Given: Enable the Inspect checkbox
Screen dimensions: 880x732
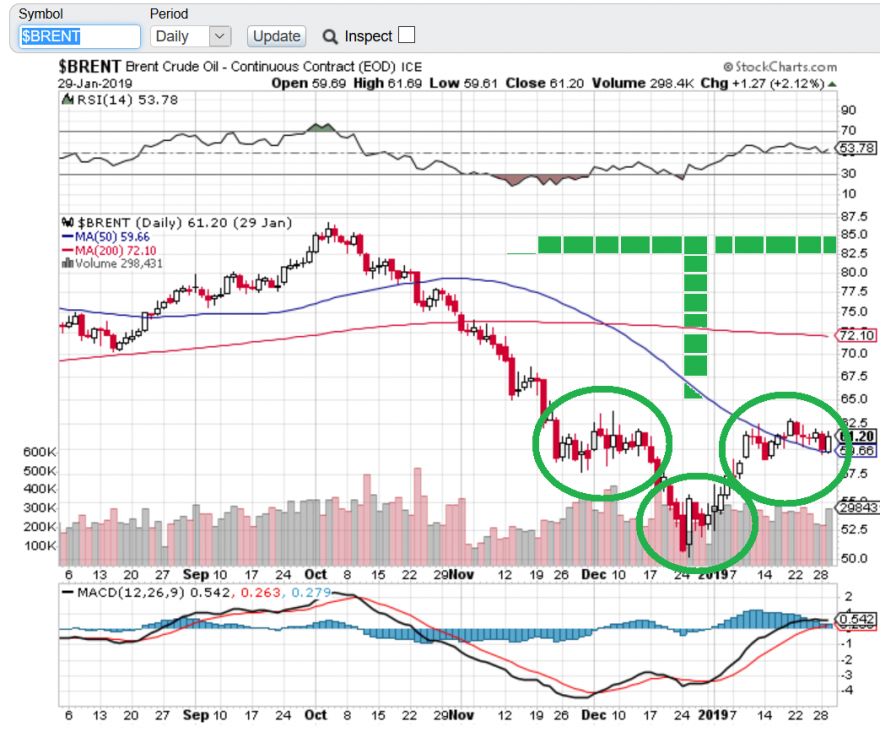Looking at the screenshot, I should click(x=406, y=35).
